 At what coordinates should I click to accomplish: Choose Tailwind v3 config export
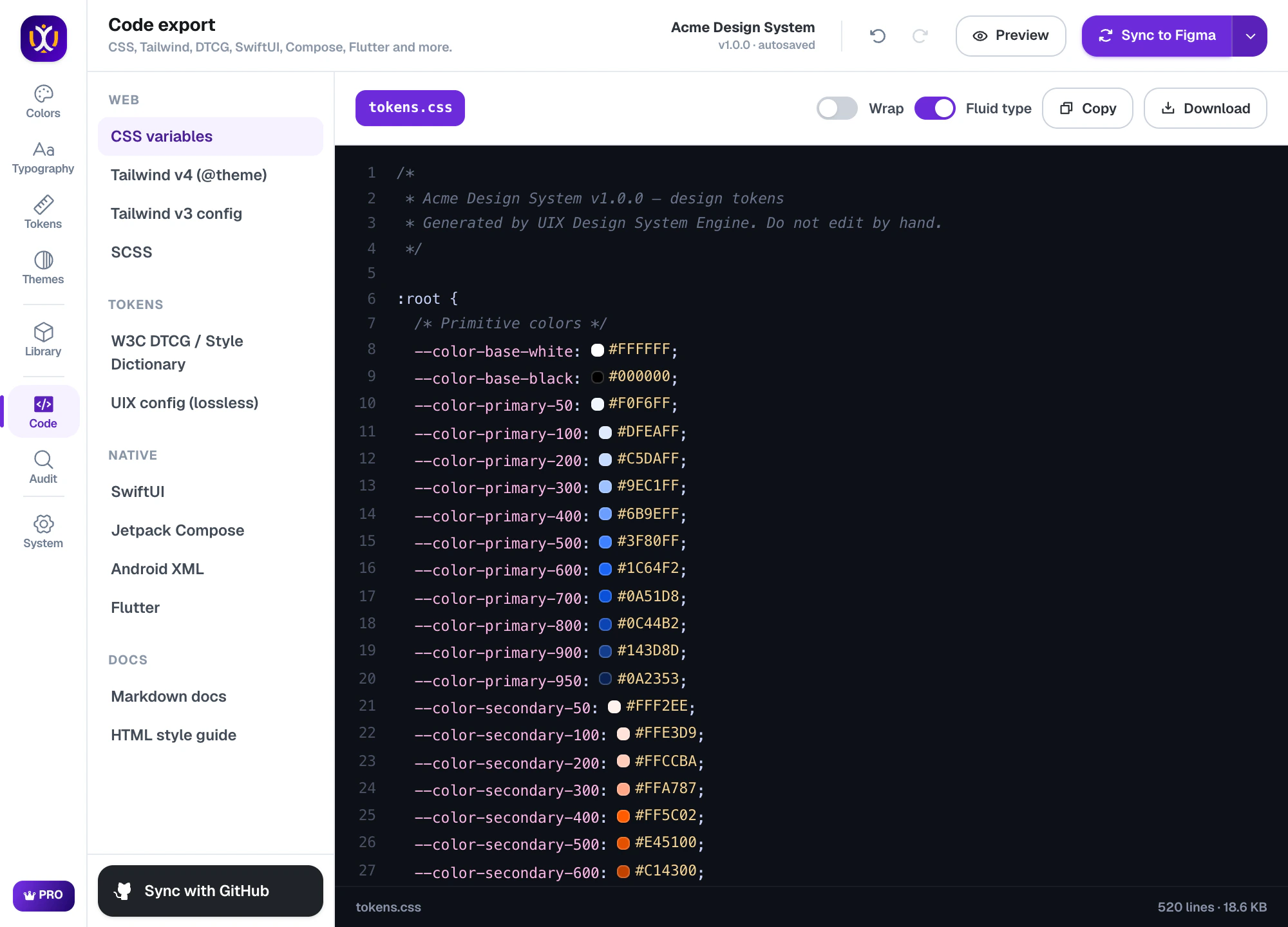click(x=211, y=214)
